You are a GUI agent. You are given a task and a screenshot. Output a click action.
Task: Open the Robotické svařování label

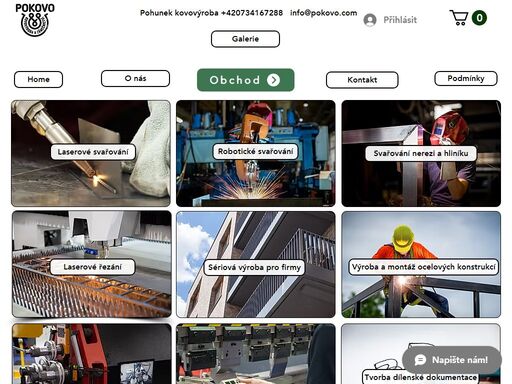pyautogui.click(x=255, y=151)
